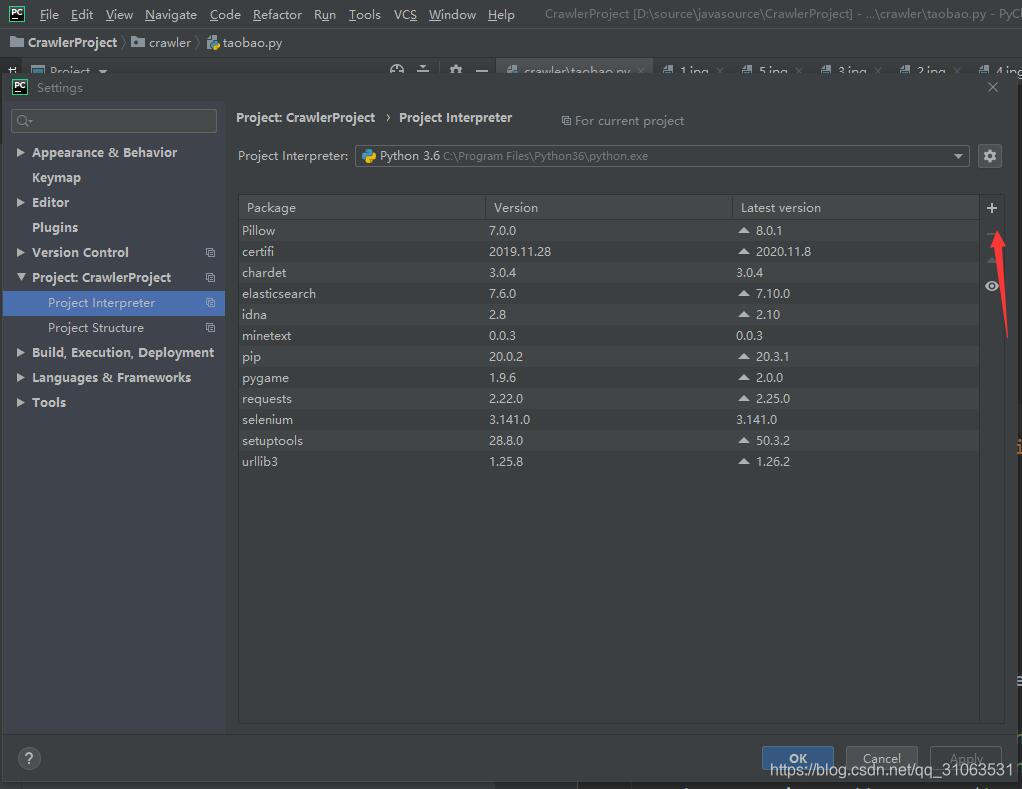Click CrawlerProject breadcrumb in navigation bar
The width and height of the screenshot is (1022, 789).
click(64, 42)
